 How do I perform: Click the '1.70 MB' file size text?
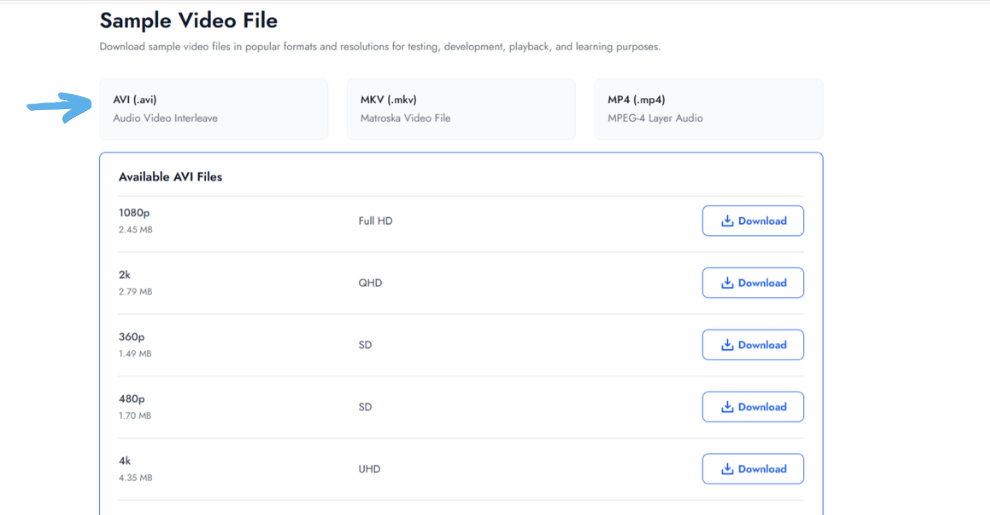pos(135,415)
